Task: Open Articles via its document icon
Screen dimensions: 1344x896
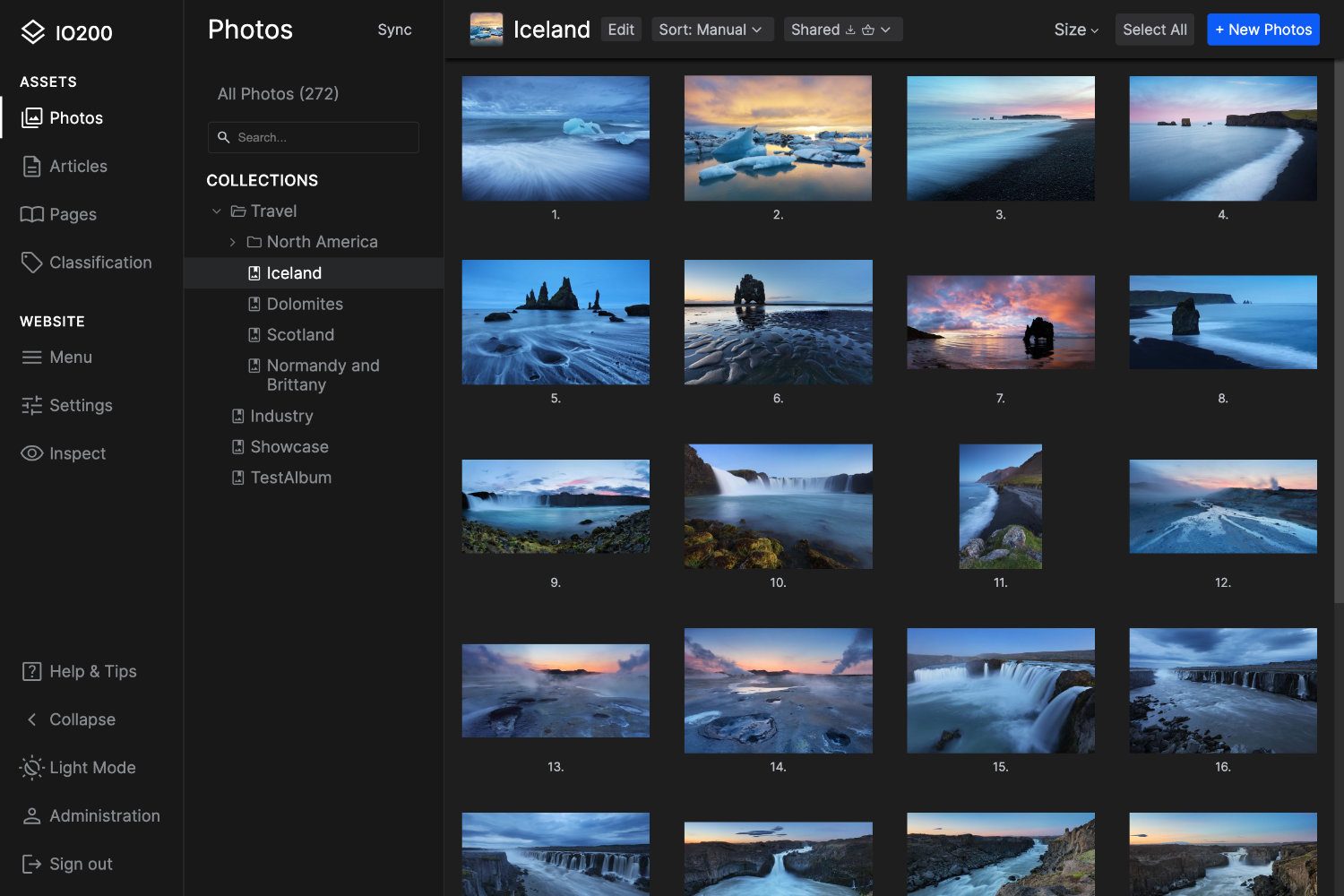Action: (32, 166)
